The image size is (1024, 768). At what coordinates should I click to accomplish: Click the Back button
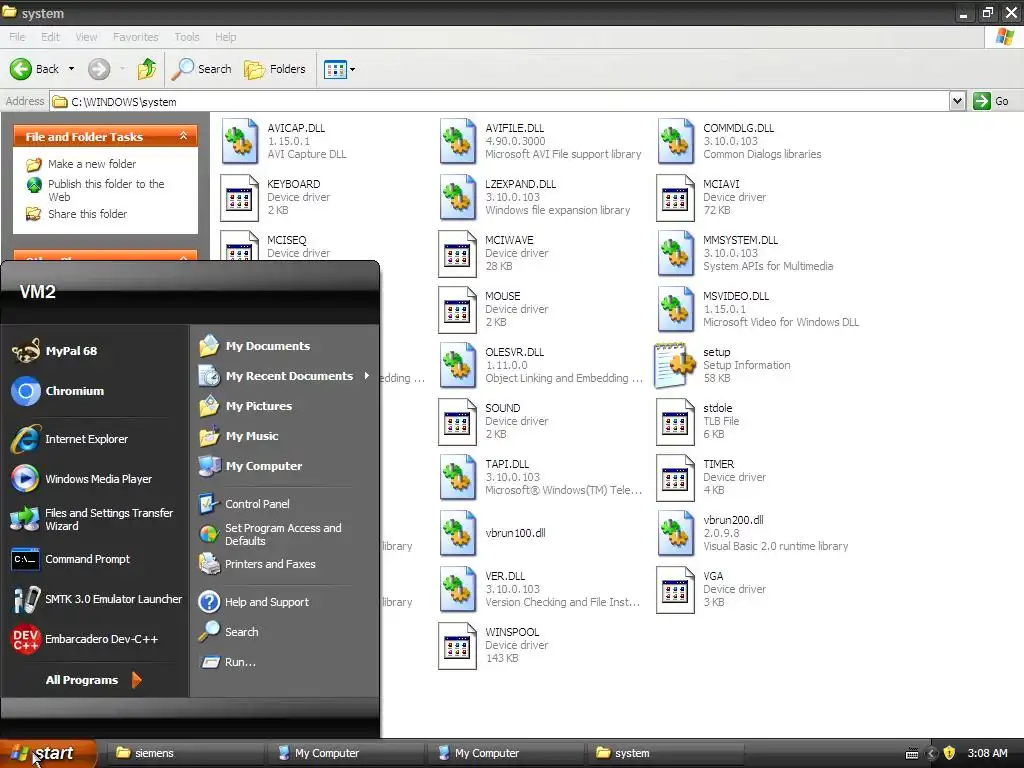click(x=35, y=69)
